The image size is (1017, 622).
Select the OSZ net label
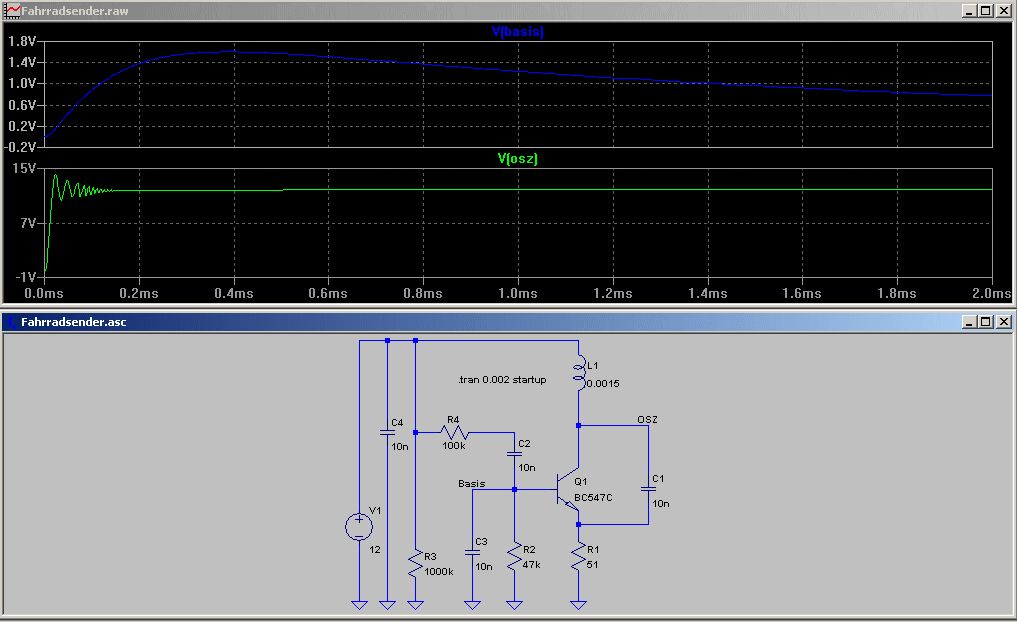[x=647, y=419]
